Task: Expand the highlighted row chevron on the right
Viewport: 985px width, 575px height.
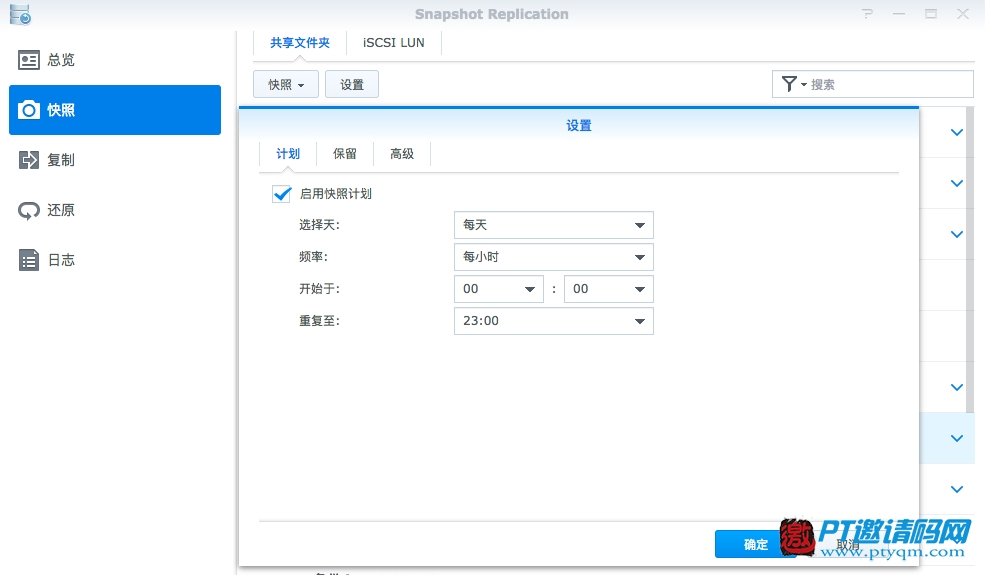Action: (957, 438)
